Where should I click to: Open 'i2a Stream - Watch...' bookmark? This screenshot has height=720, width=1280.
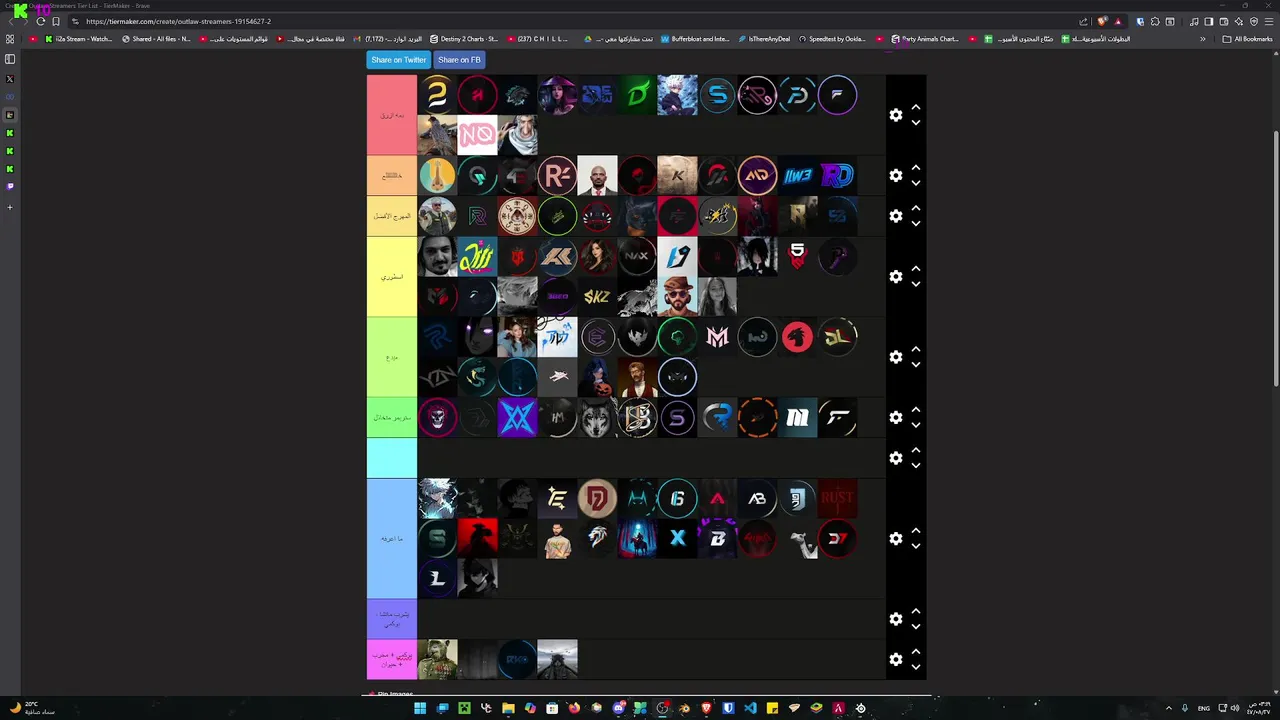click(x=79, y=39)
